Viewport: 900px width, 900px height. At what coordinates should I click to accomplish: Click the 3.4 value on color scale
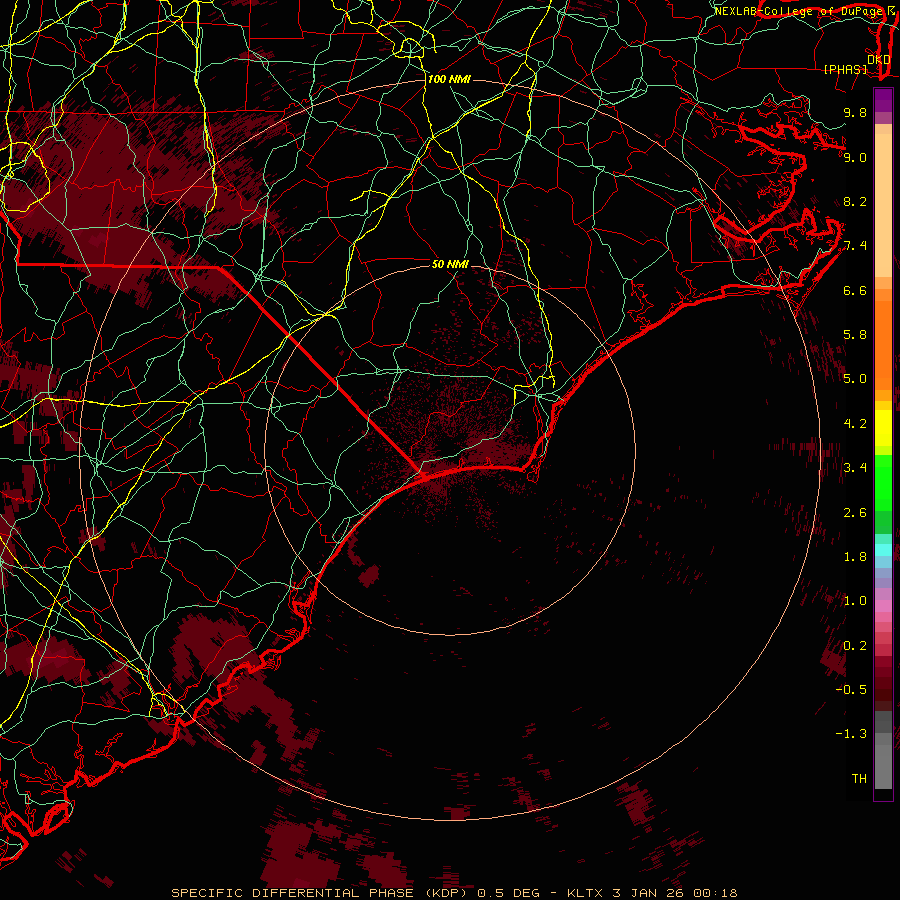click(855, 468)
